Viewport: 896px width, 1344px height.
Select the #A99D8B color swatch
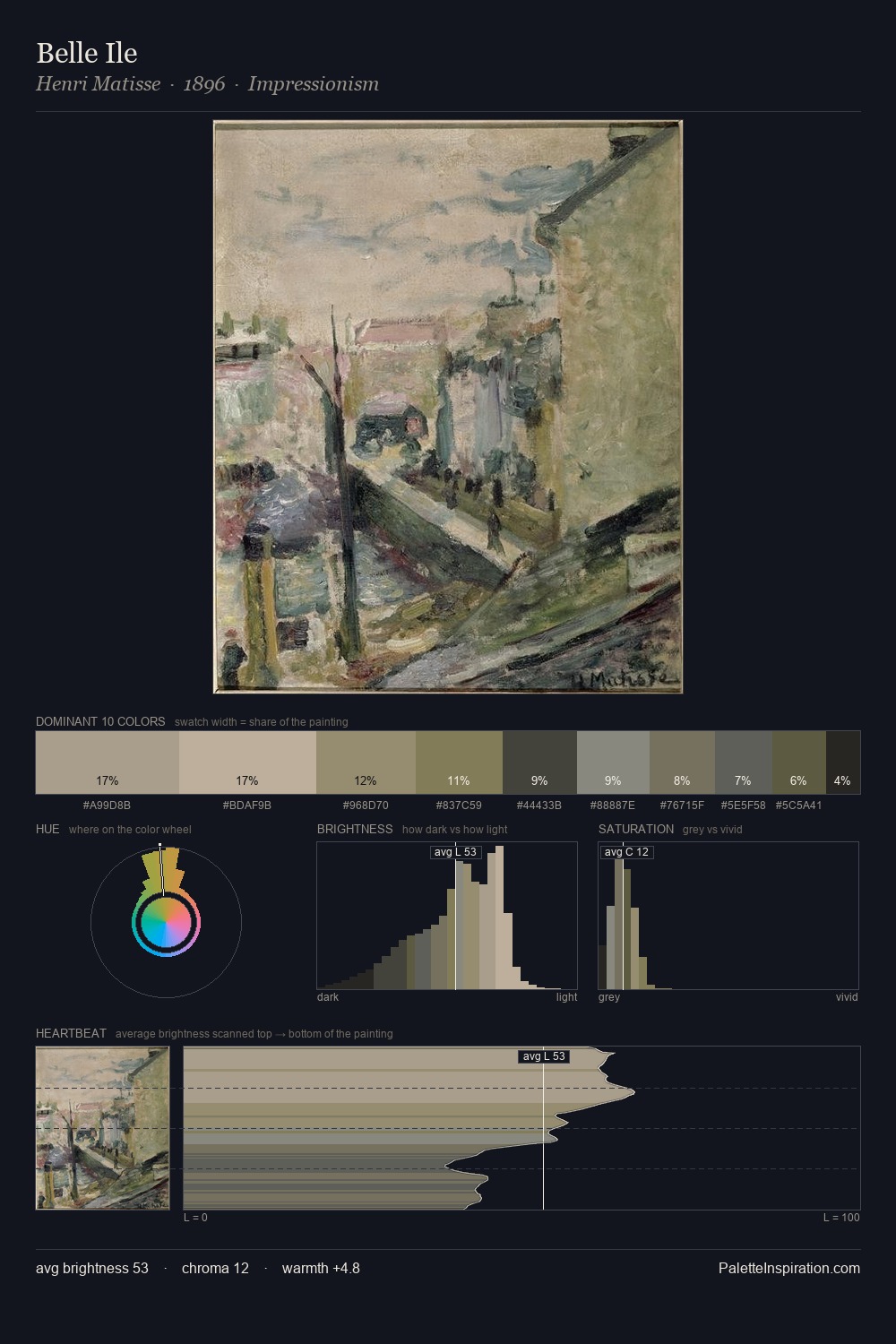(108, 762)
